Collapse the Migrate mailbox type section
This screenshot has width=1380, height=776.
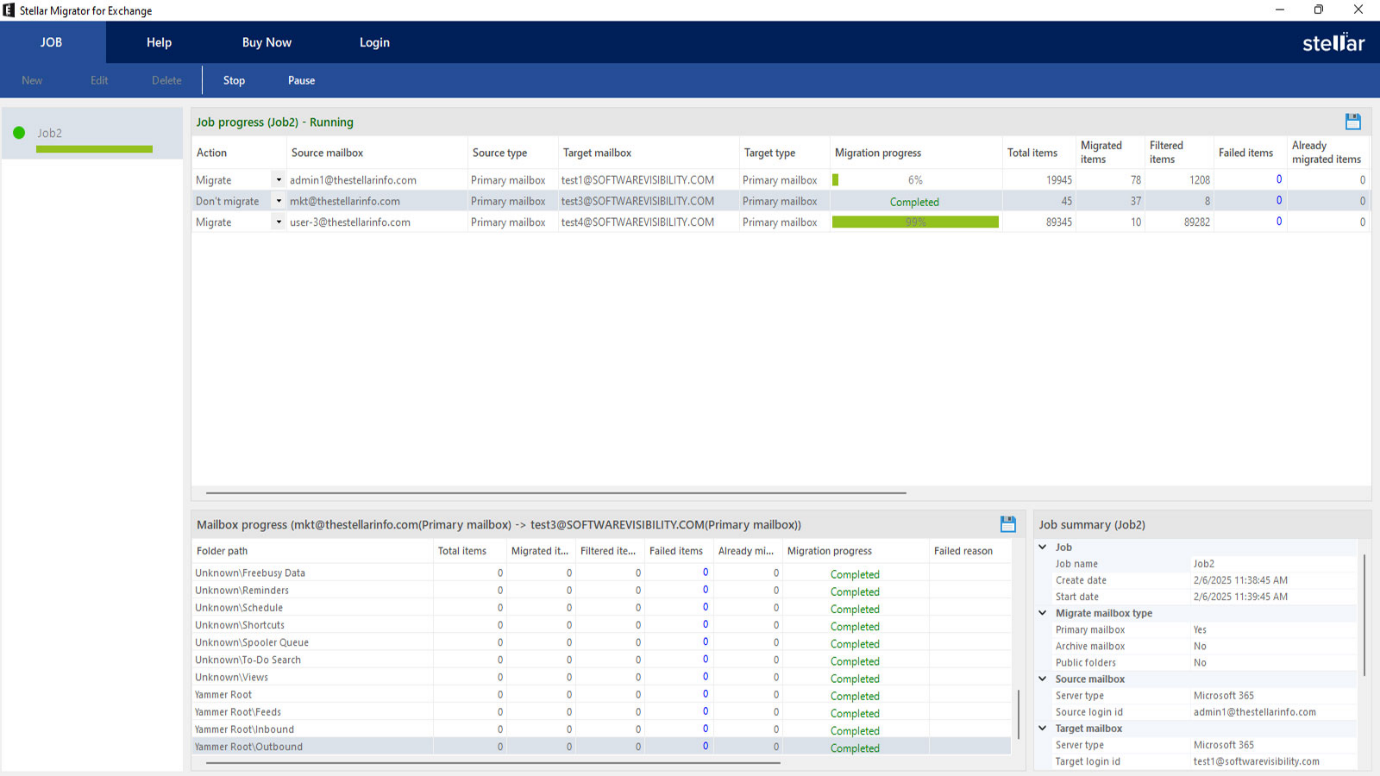[1043, 613]
